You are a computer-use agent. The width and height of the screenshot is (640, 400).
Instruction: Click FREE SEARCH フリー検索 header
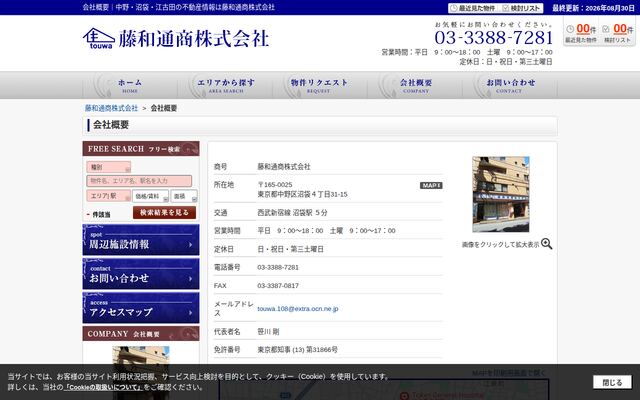pyautogui.click(x=141, y=149)
